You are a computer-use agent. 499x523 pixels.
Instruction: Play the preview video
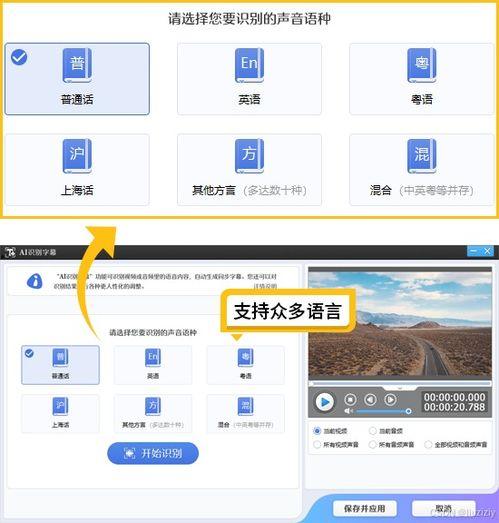325,402
